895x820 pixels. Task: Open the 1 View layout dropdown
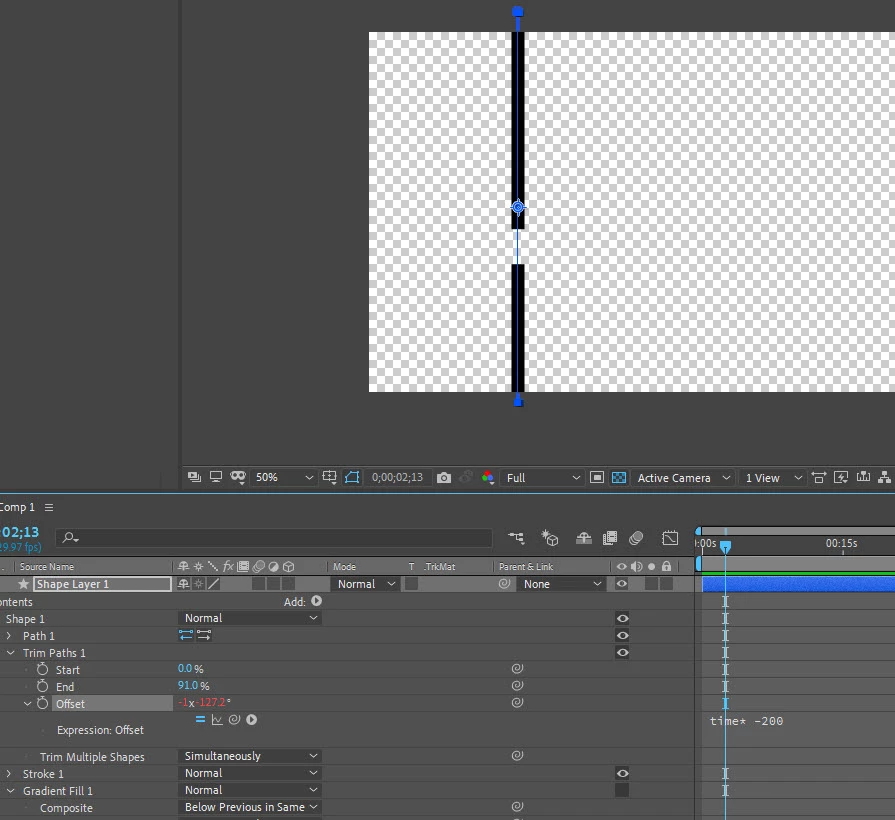coord(772,478)
